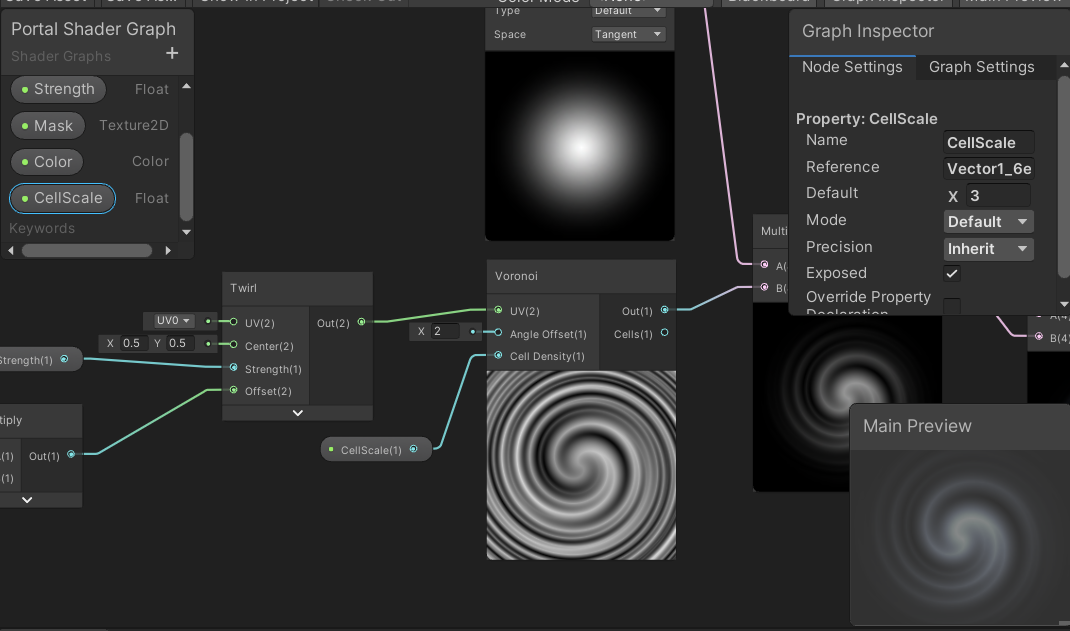Click the 'Keywords' section label in Blackboard
Screen dimensions: 1070x631
coord(42,229)
